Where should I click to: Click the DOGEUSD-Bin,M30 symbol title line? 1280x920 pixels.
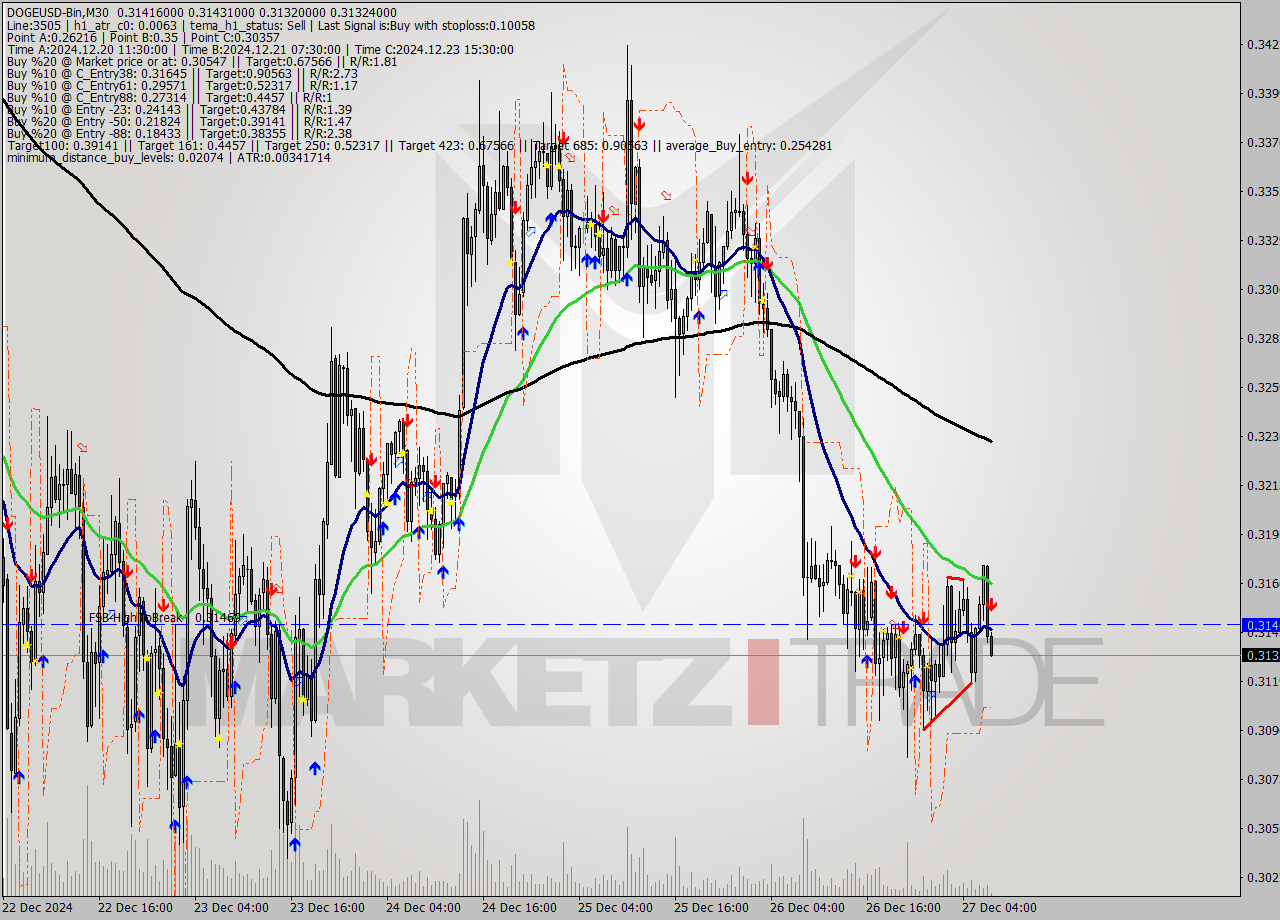(x=202, y=12)
